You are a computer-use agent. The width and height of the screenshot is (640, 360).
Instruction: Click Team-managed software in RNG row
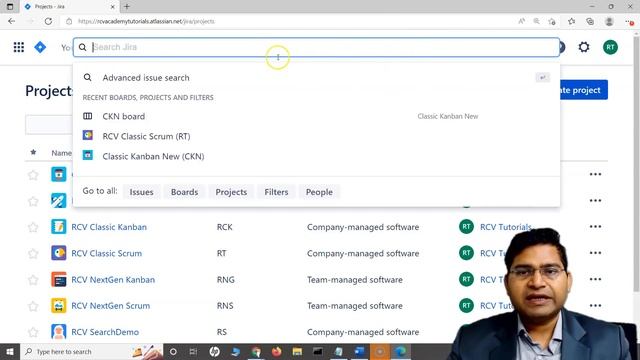coord(355,280)
